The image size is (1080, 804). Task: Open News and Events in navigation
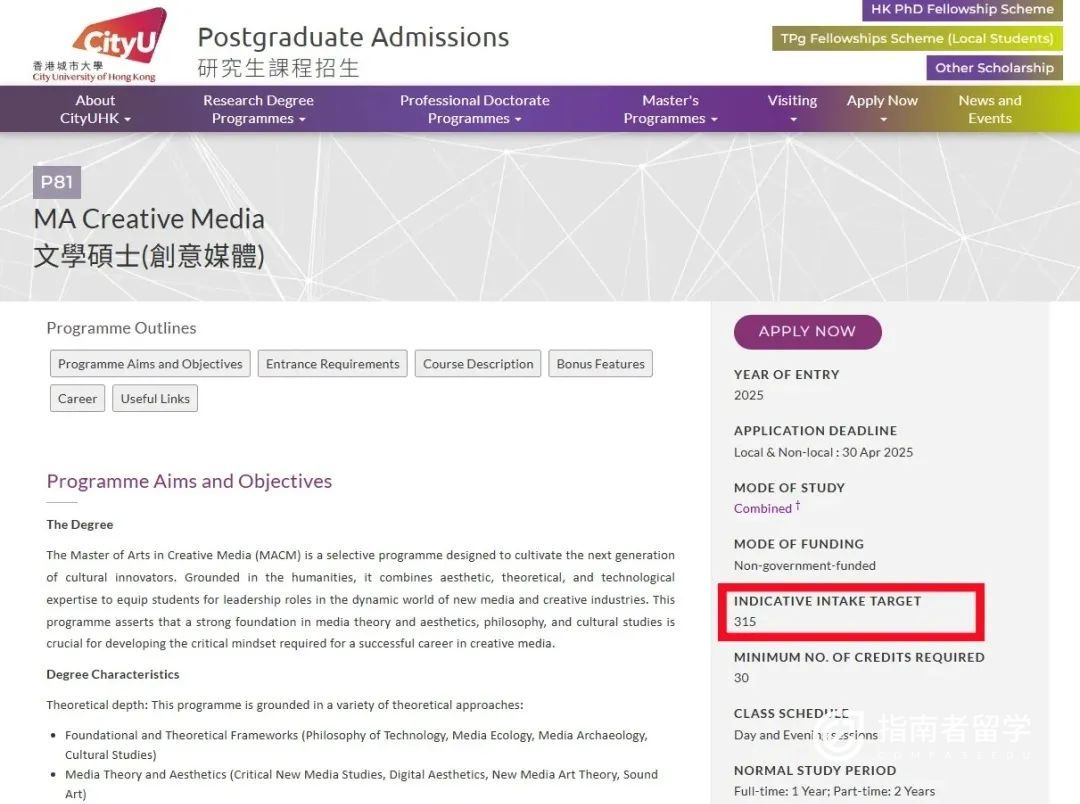[x=990, y=110]
